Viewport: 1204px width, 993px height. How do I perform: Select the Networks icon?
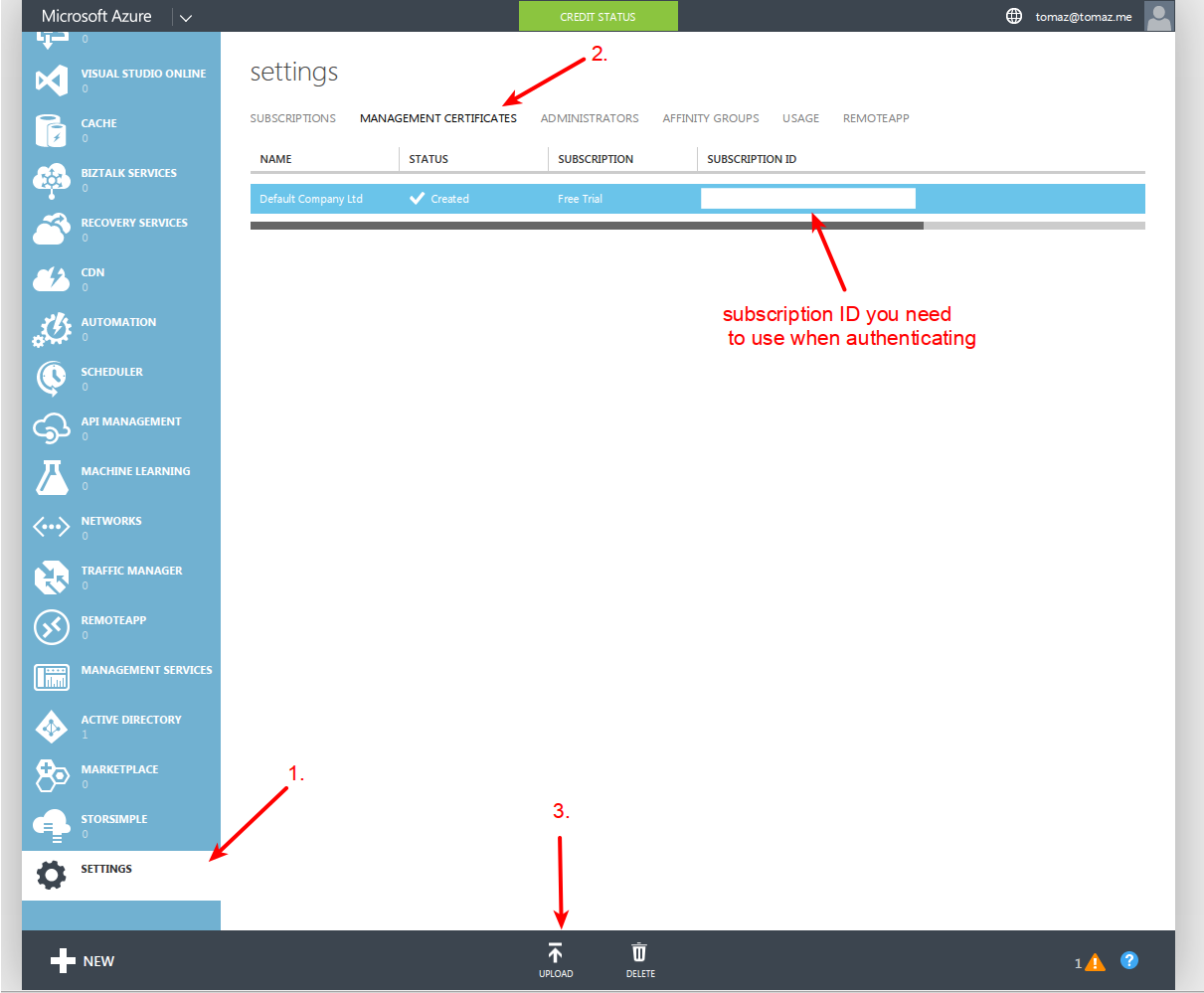52,527
